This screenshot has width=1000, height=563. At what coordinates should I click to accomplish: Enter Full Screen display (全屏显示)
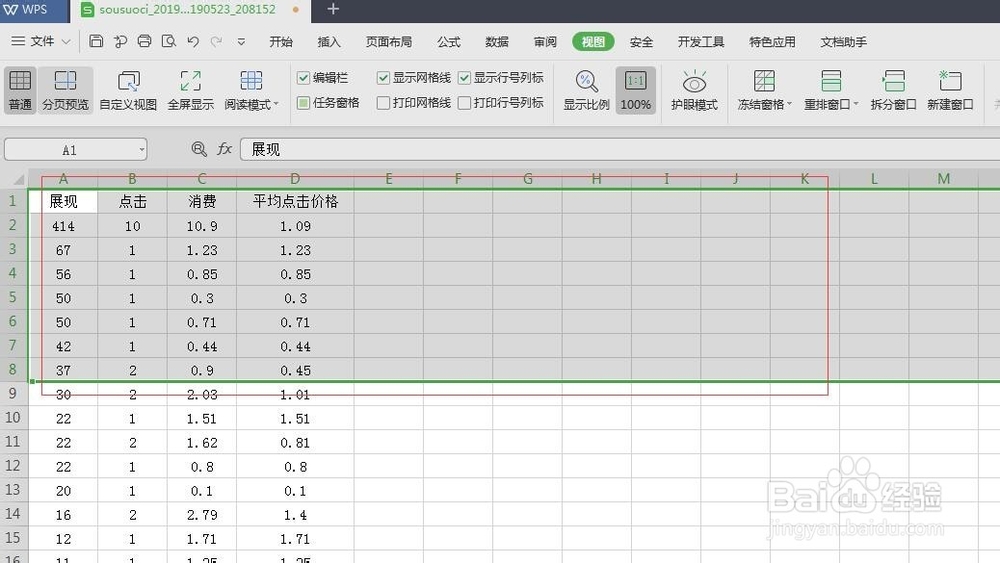coord(190,90)
